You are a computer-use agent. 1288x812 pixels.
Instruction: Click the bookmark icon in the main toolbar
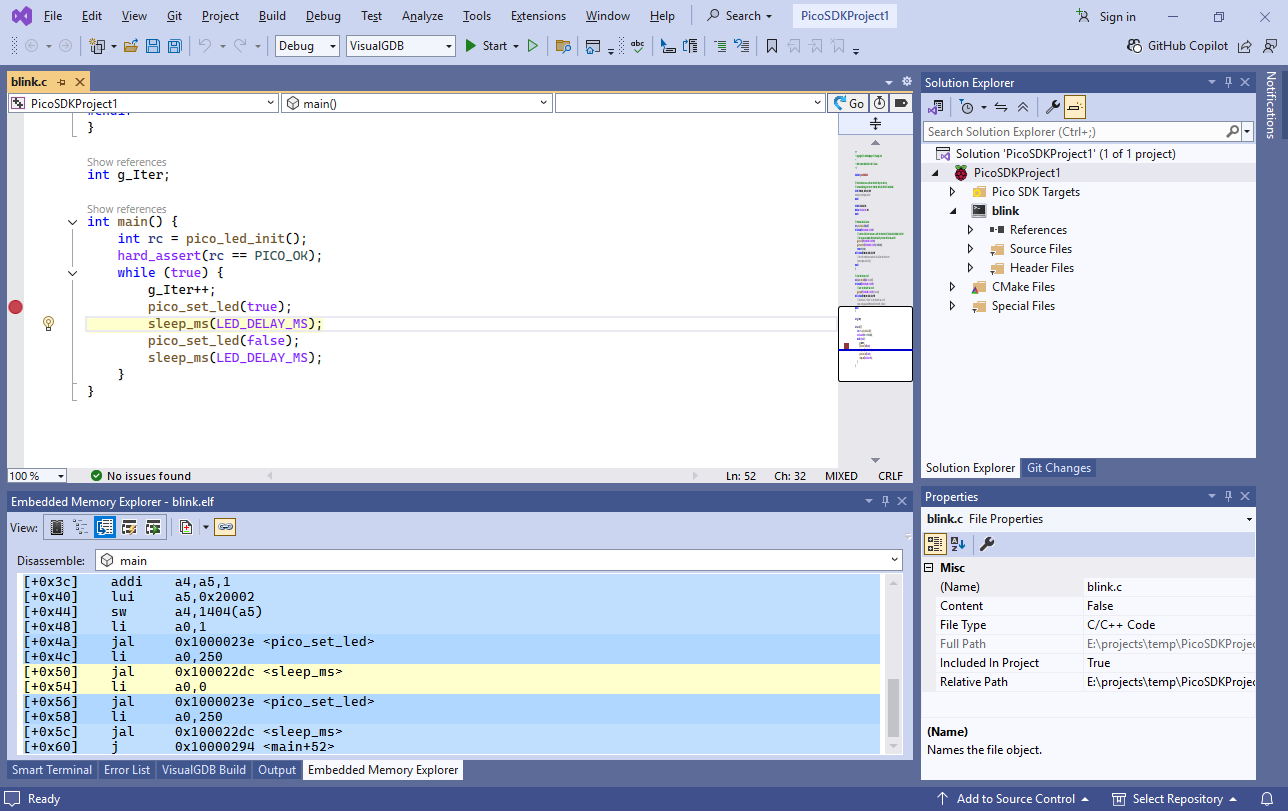772,46
